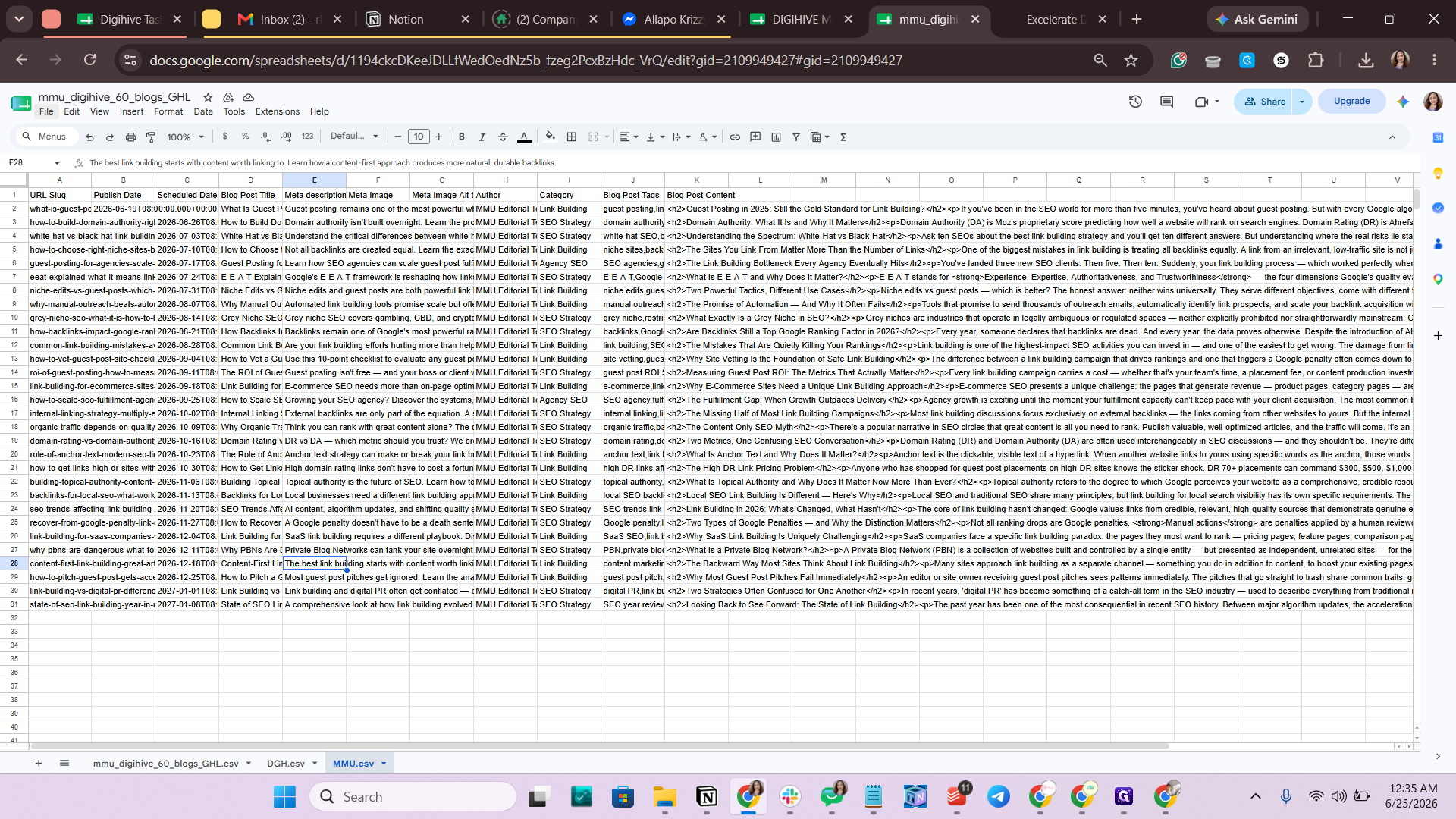
Task: Open Functions sigma icon
Action: (843, 136)
